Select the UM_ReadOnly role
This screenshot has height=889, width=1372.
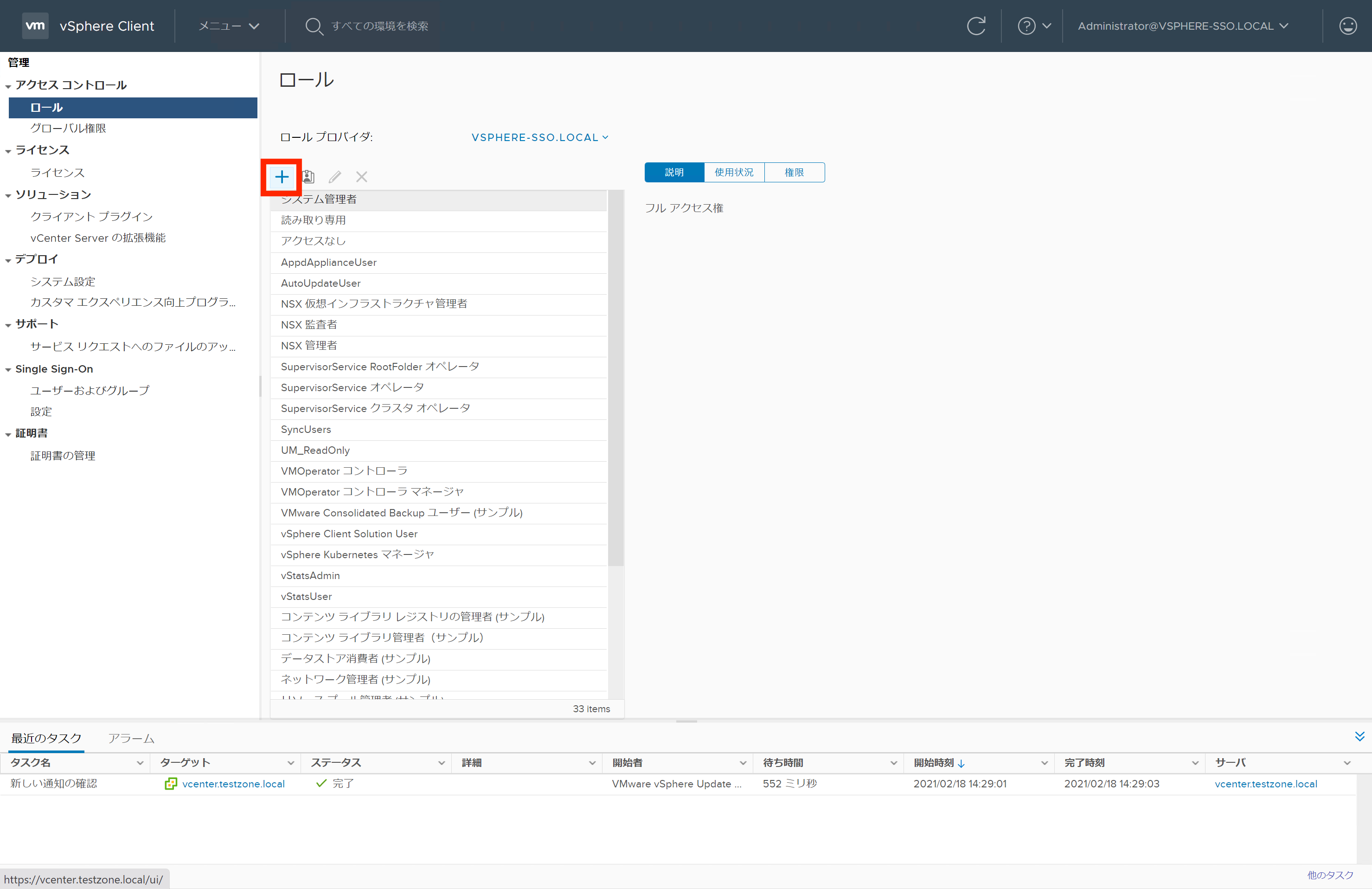tap(439, 450)
